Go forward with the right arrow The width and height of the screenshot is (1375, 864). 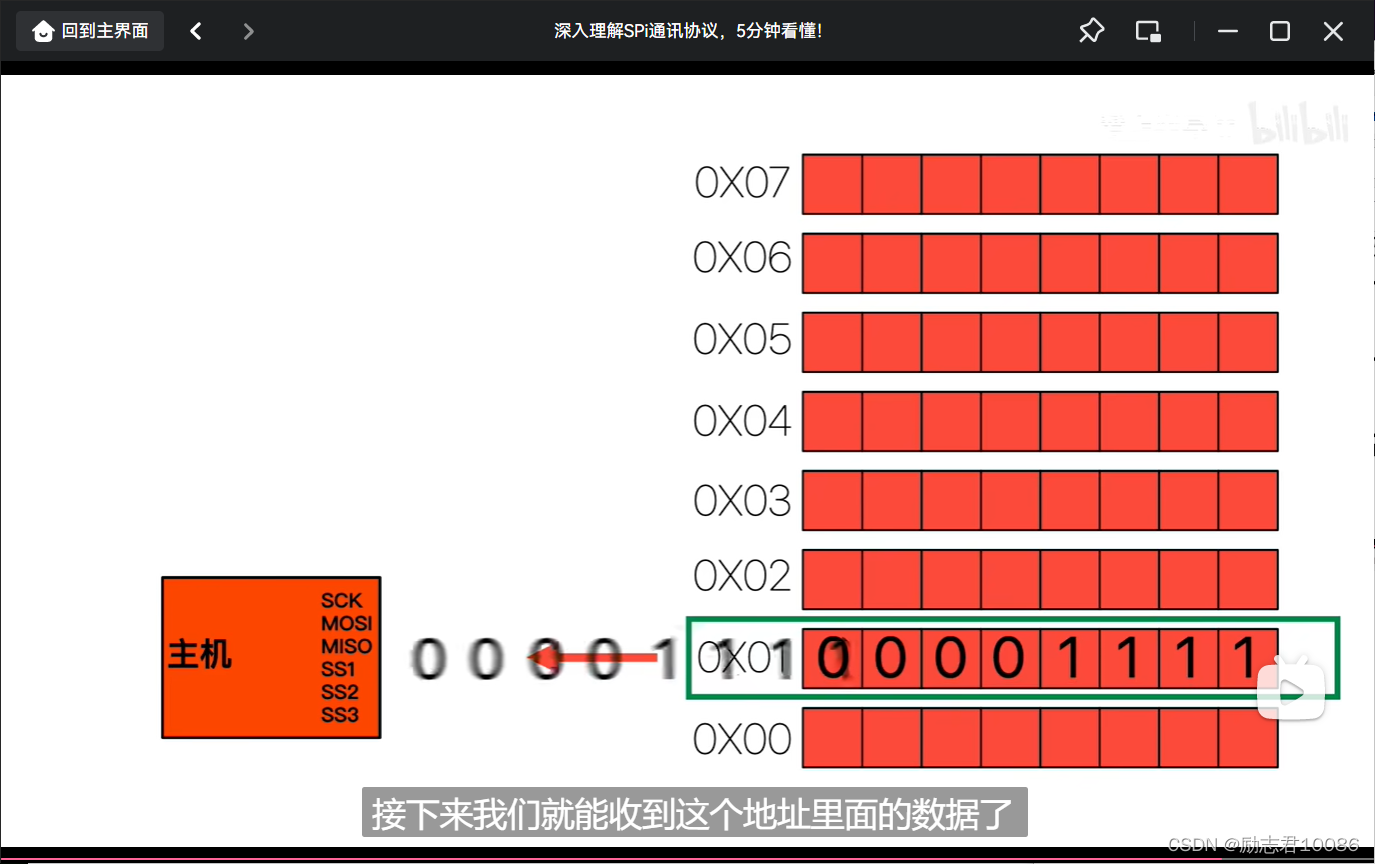[249, 31]
